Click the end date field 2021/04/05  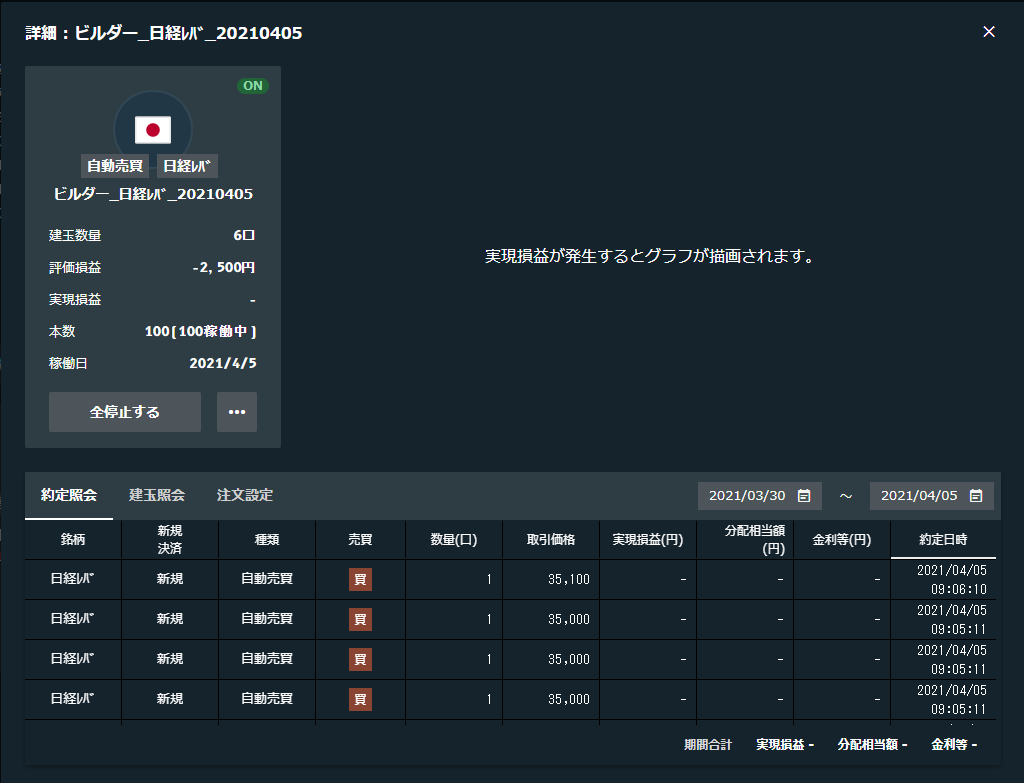[x=919, y=496]
